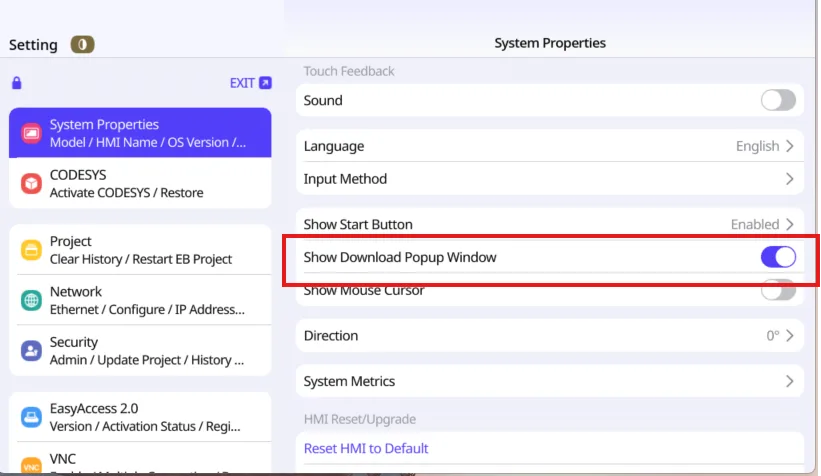The width and height of the screenshot is (821, 476).
Task: Click the Sound row label
Action: [x=323, y=101]
